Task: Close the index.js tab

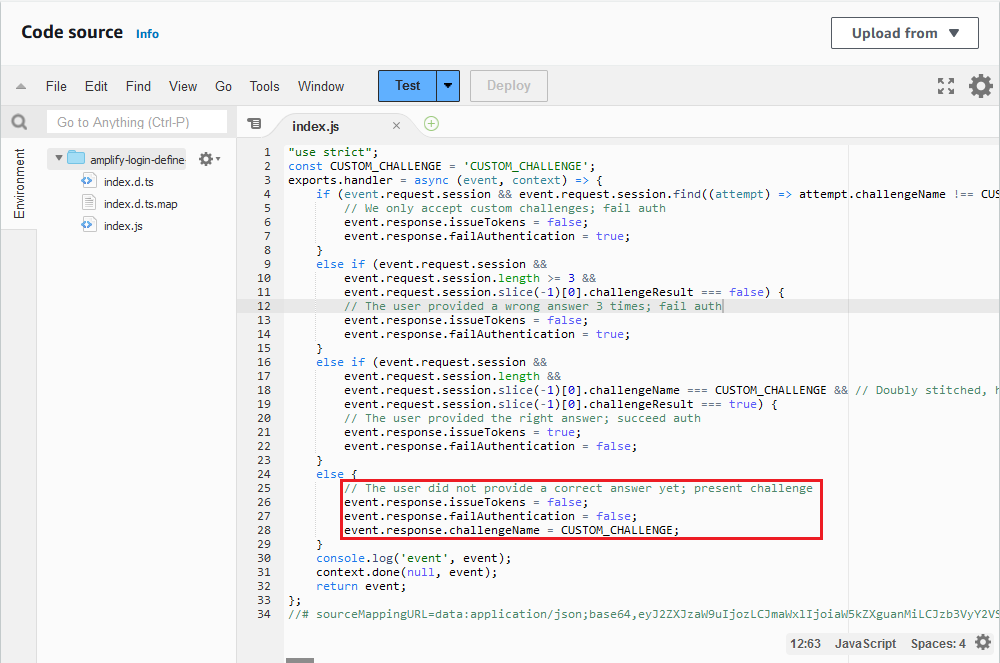Action: 396,126
